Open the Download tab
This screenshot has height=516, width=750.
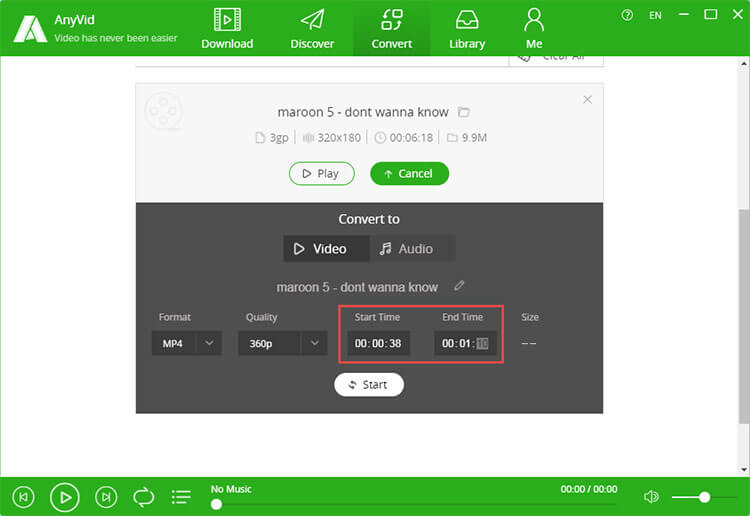point(227,29)
